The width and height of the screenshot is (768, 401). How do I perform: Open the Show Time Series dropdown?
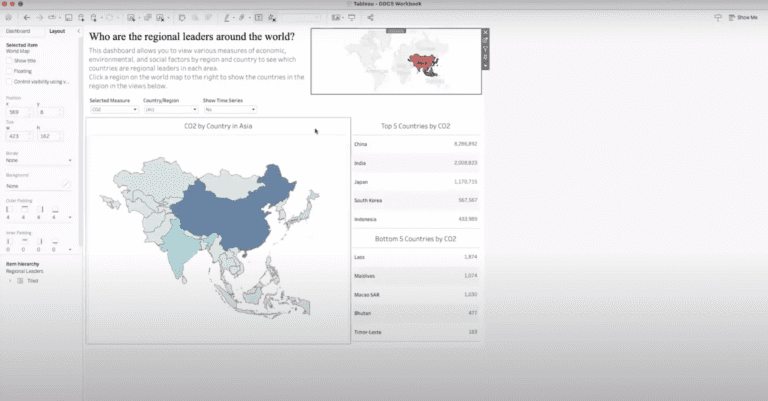(230, 110)
